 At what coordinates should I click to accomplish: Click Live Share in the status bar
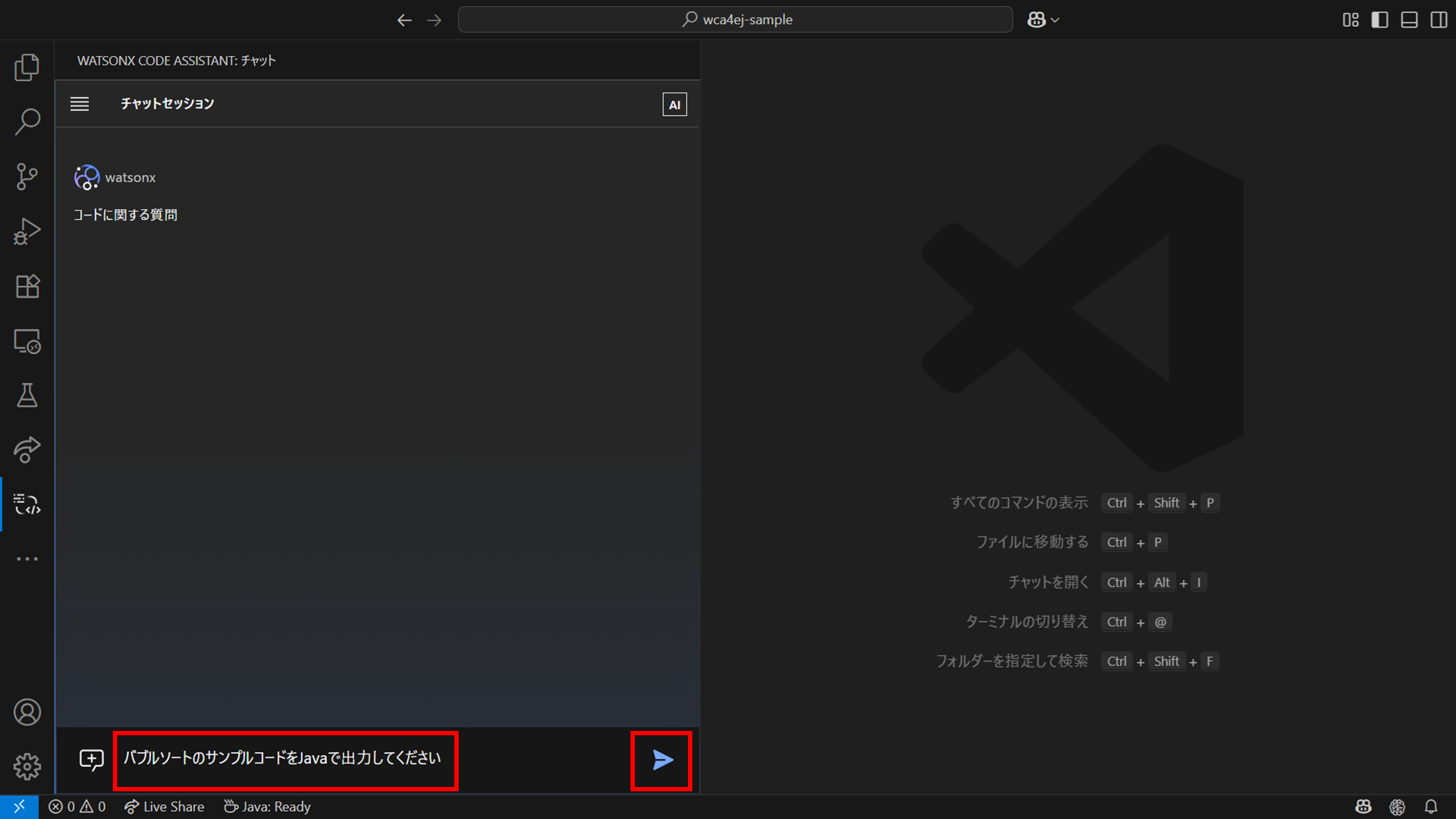pos(165,807)
